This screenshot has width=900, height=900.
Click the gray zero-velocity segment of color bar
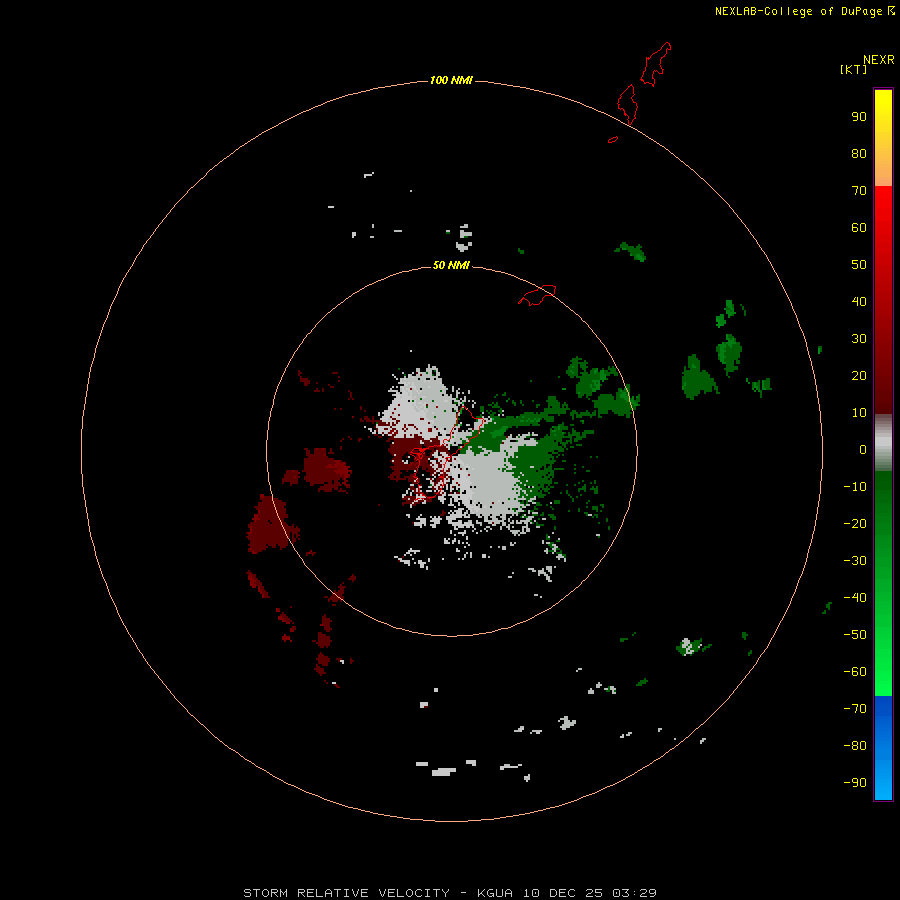[x=883, y=443]
